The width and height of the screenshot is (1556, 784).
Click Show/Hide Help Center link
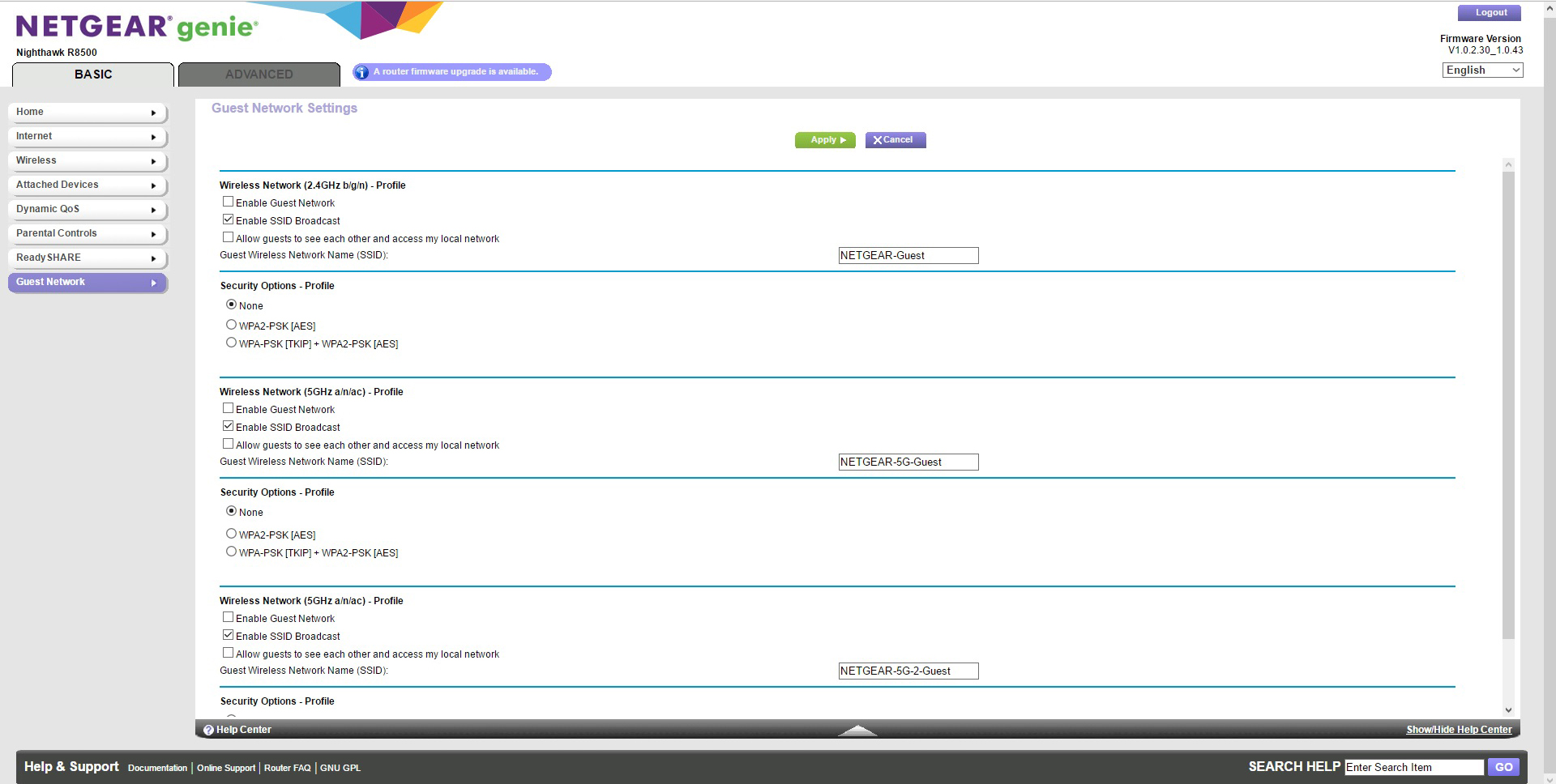click(x=1459, y=730)
